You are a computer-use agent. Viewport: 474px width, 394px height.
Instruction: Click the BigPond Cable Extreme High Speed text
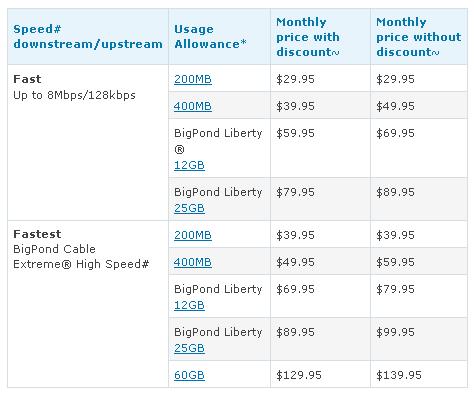[81, 257]
